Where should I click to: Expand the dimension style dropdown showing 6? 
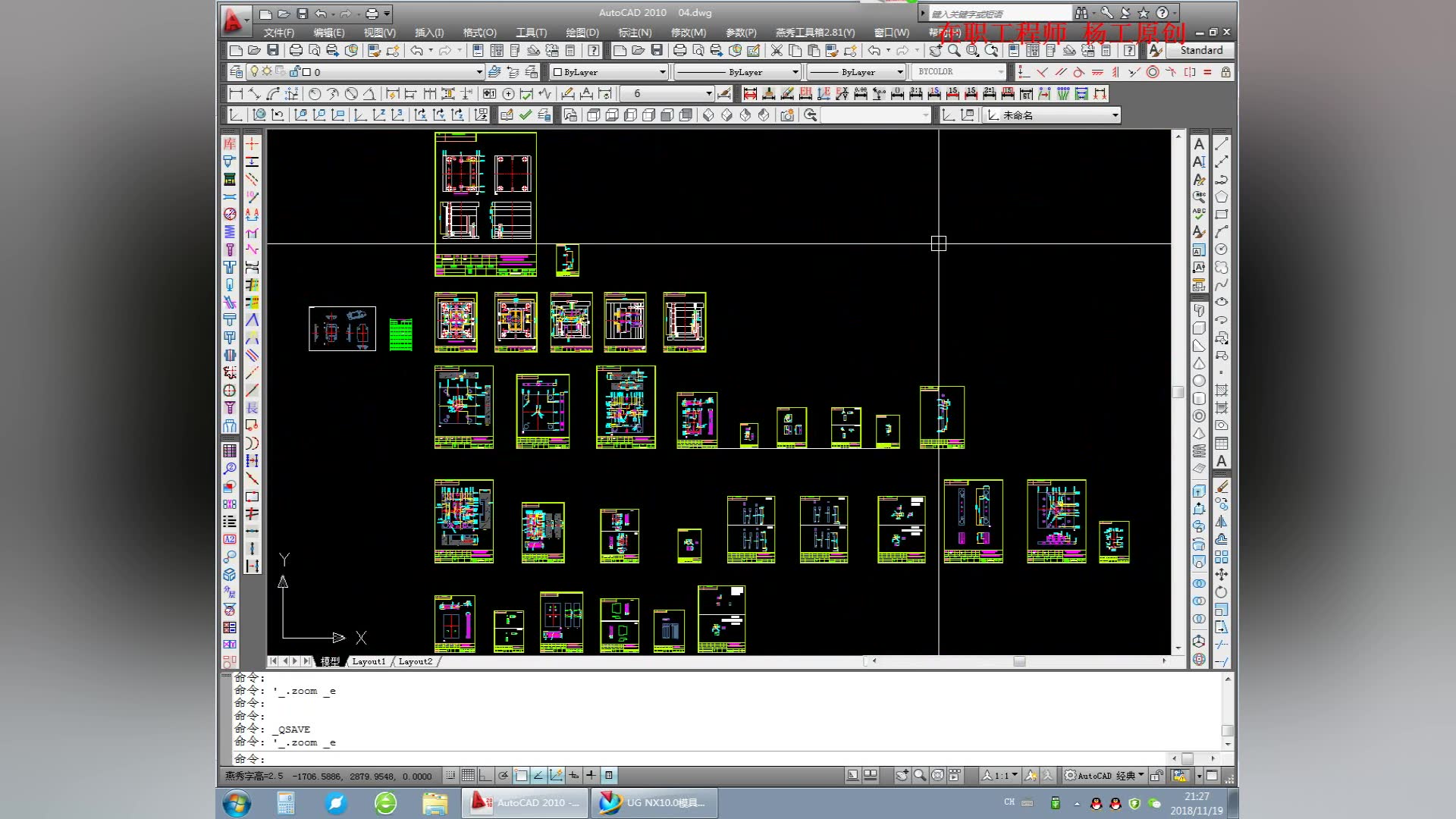coord(708,93)
